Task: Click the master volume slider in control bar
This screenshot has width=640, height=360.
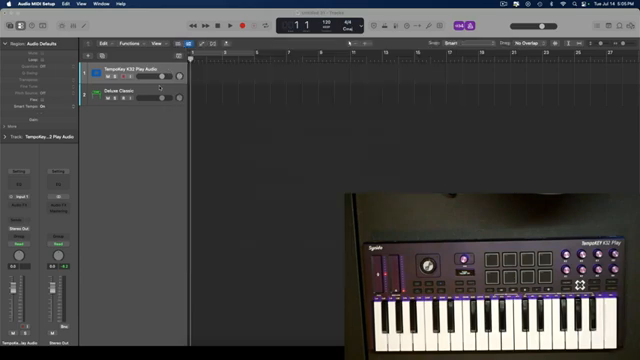Action: [x=533, y=26]
